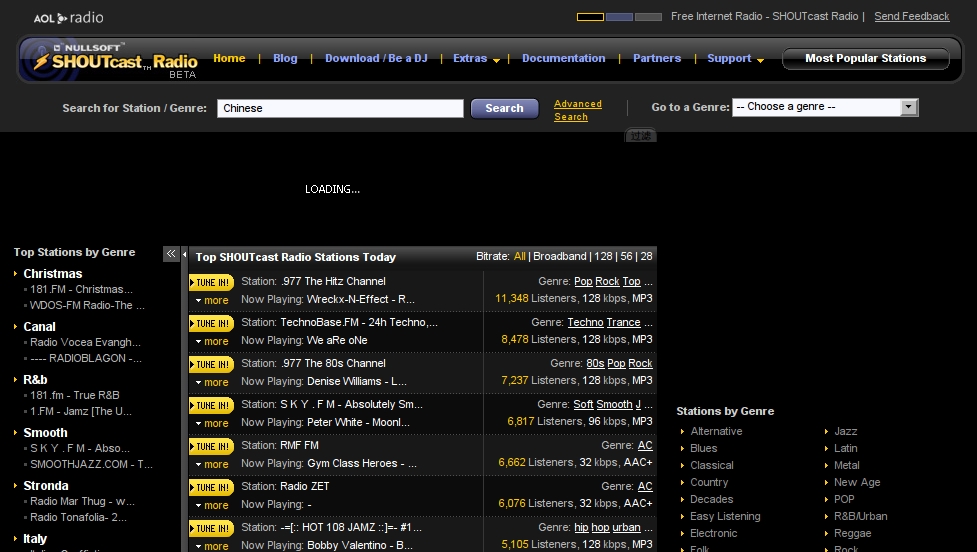Click the Send Feedback link
This screenshot has width=977, height=552.
pos(912,16)
